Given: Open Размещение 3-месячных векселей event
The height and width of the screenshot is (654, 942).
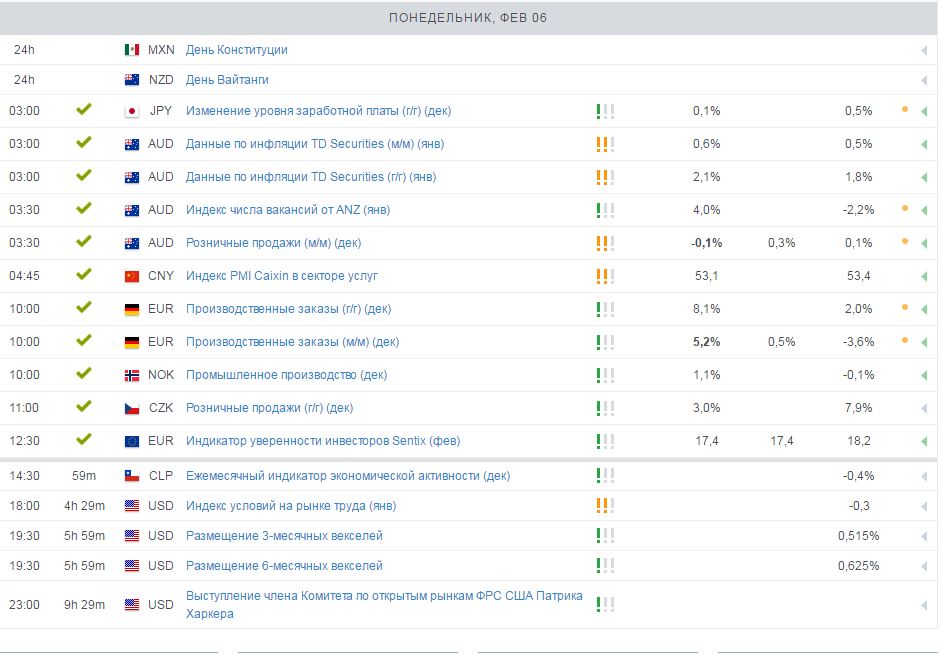Looking at the screenshot, I should click(284, 536).
